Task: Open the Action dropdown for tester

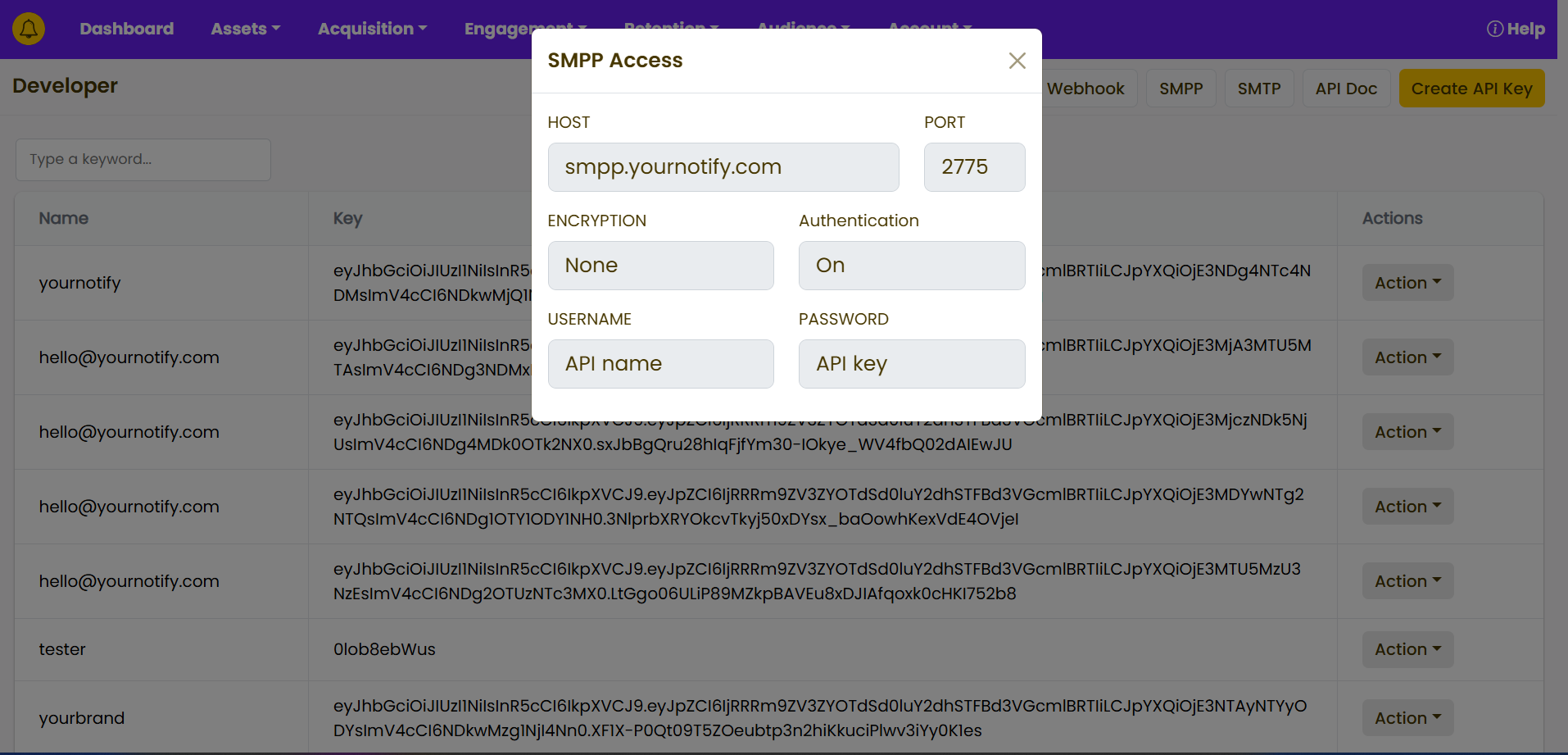Action: (x=1407, y=649)
